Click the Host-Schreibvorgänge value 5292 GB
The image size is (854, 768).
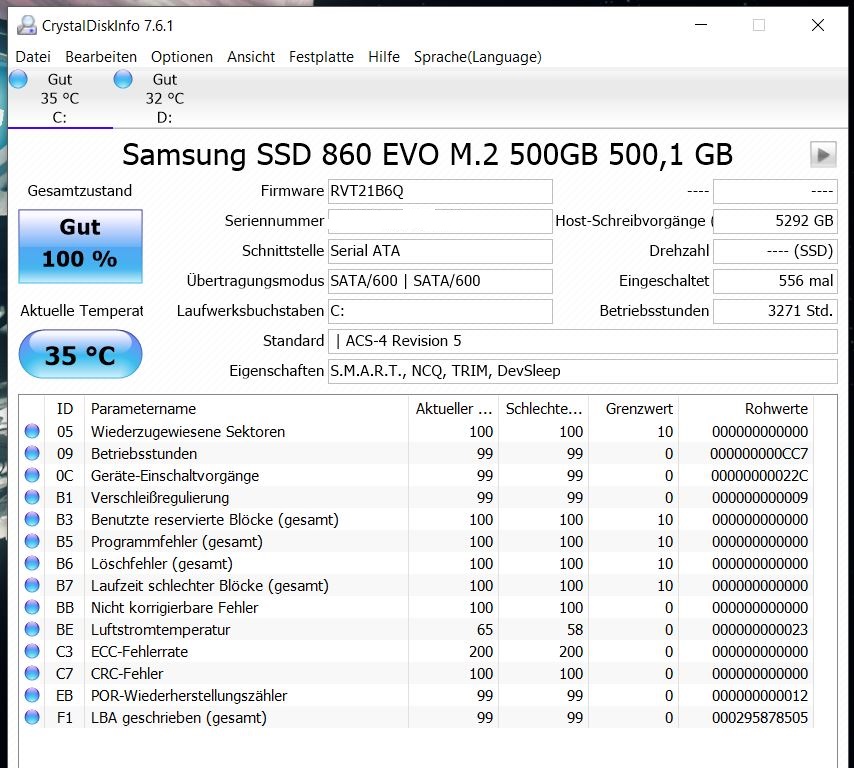click(x=776, y=221)
